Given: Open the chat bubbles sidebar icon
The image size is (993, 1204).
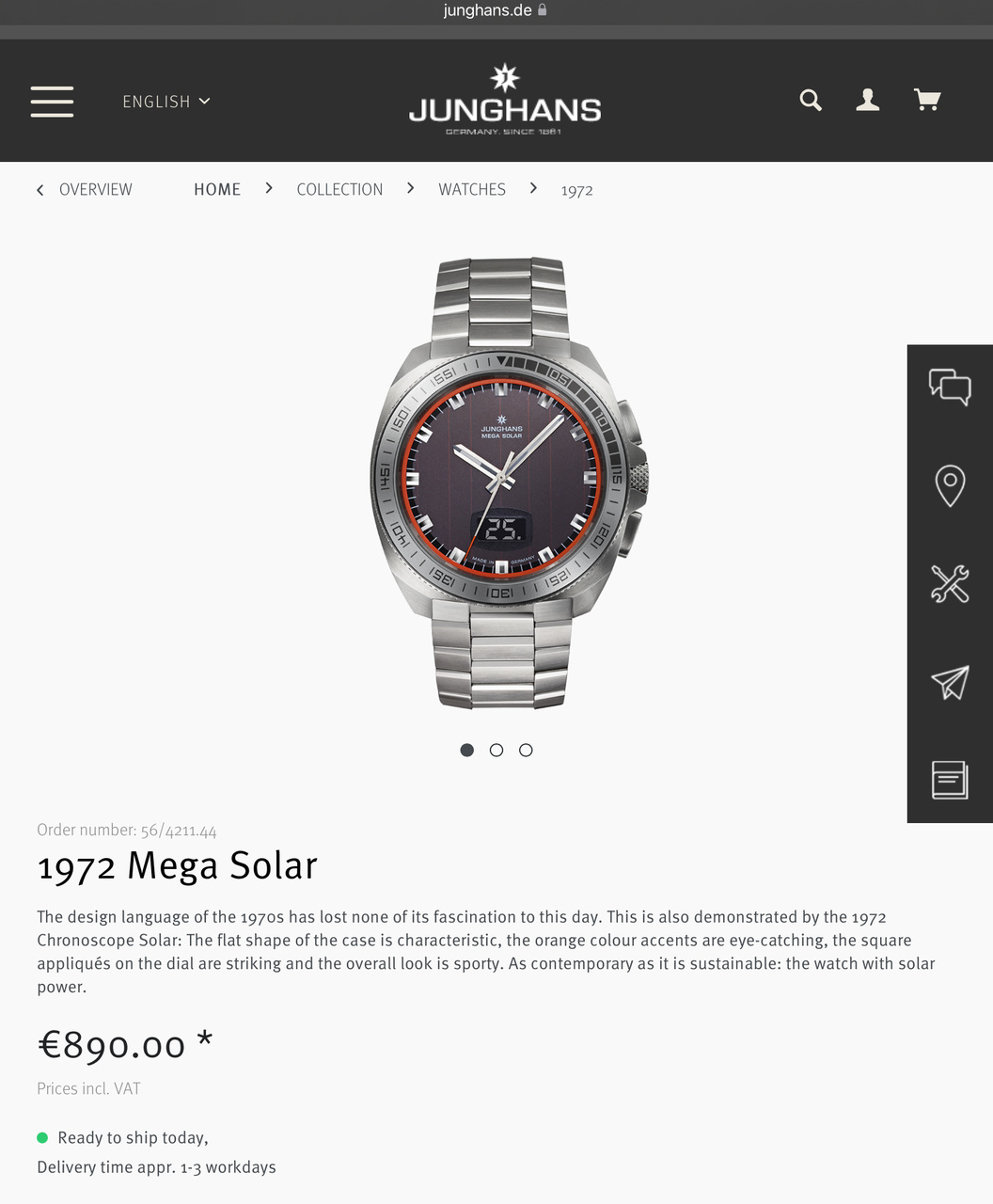Looking at the screenshot, I should (x=950, y=387).
